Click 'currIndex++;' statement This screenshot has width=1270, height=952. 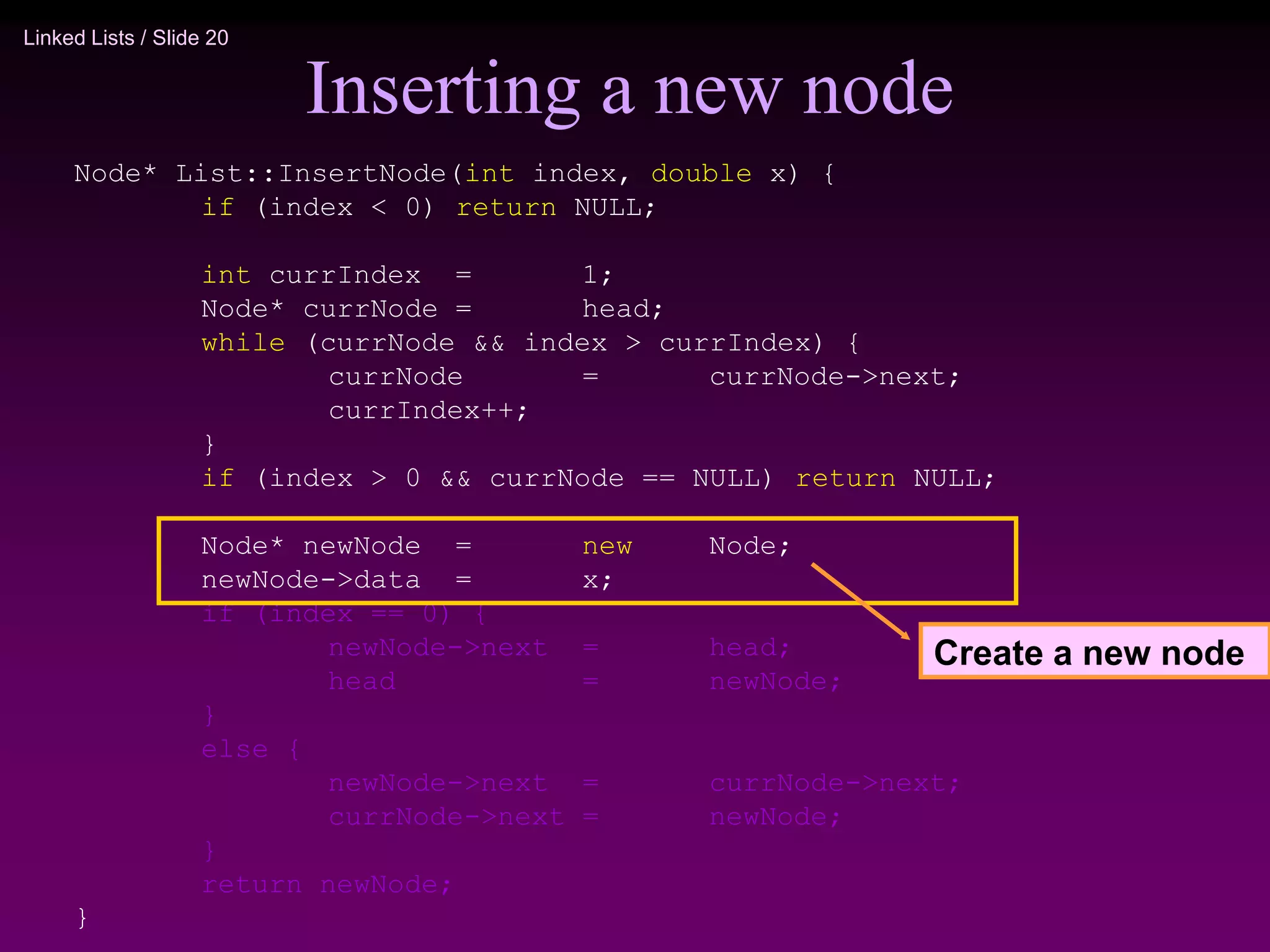click(x=428, y=411)
